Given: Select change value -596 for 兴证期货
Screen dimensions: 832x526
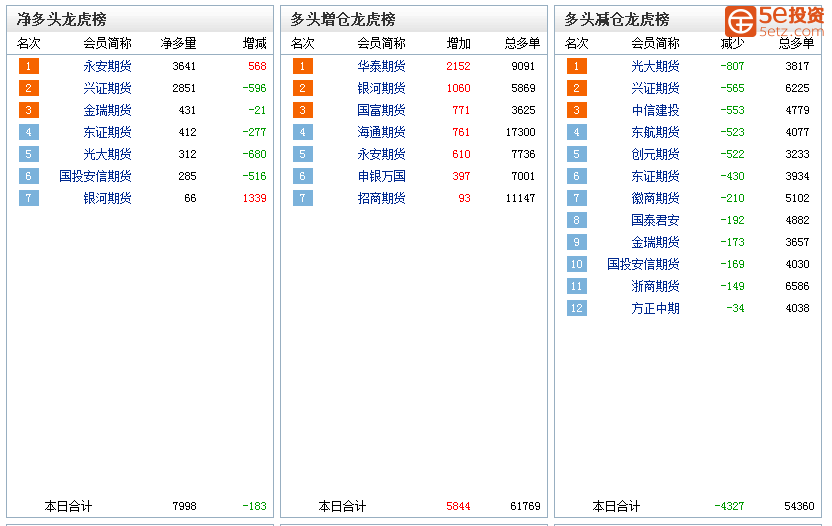Looking at the screenshot, I should tap(254, 88).
